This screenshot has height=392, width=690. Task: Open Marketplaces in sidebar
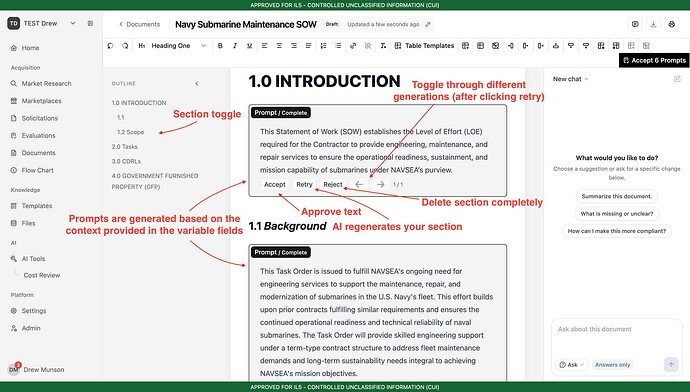[41, 101]
